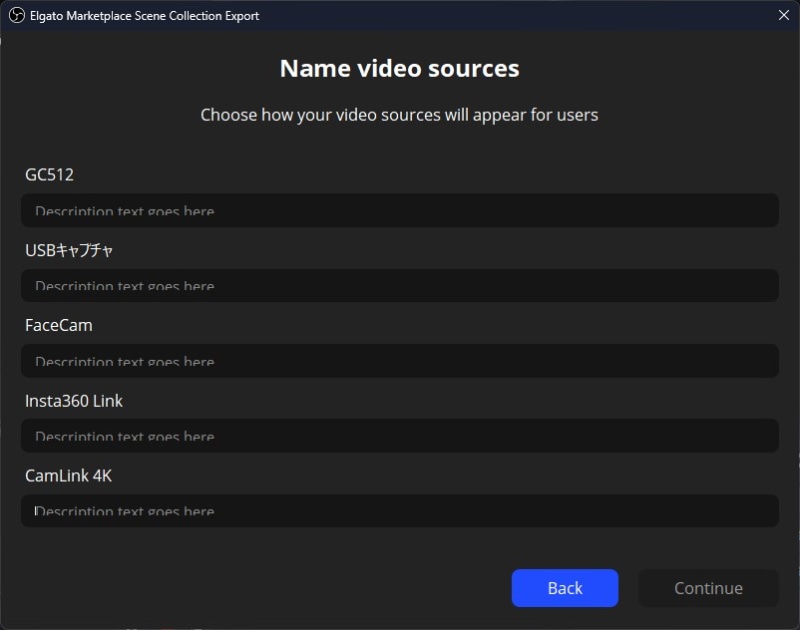Focus the CamLink 4K description field
This screenshot has height=630, width=800.
[x=399, y=511]
